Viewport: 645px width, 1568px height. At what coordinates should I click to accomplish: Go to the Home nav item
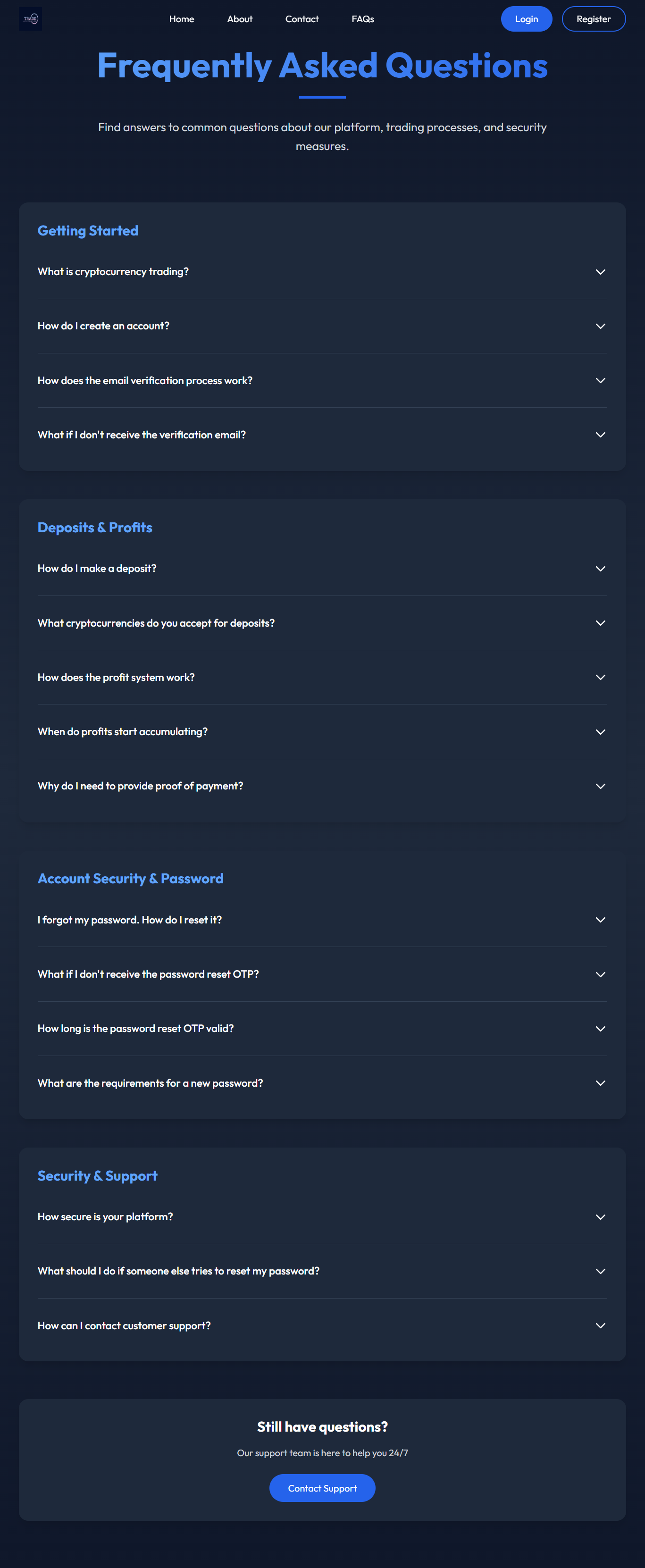[x=181, y=19]
